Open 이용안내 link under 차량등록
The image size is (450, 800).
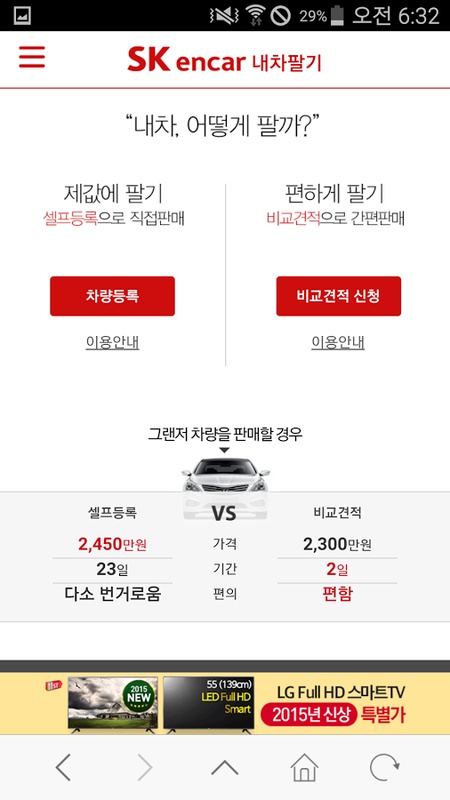pos(112,343)
